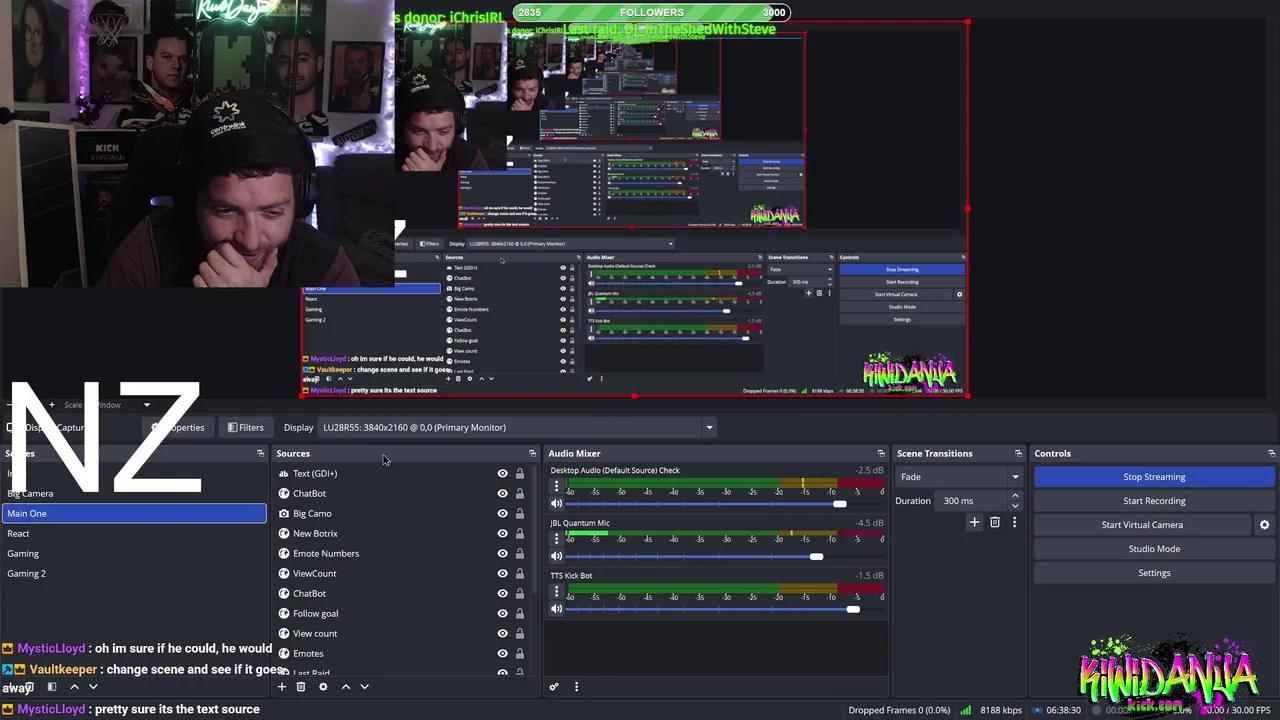Float the Controls dock panel
Viewport: 1280px width, 720px height.
click(1271, 454)
